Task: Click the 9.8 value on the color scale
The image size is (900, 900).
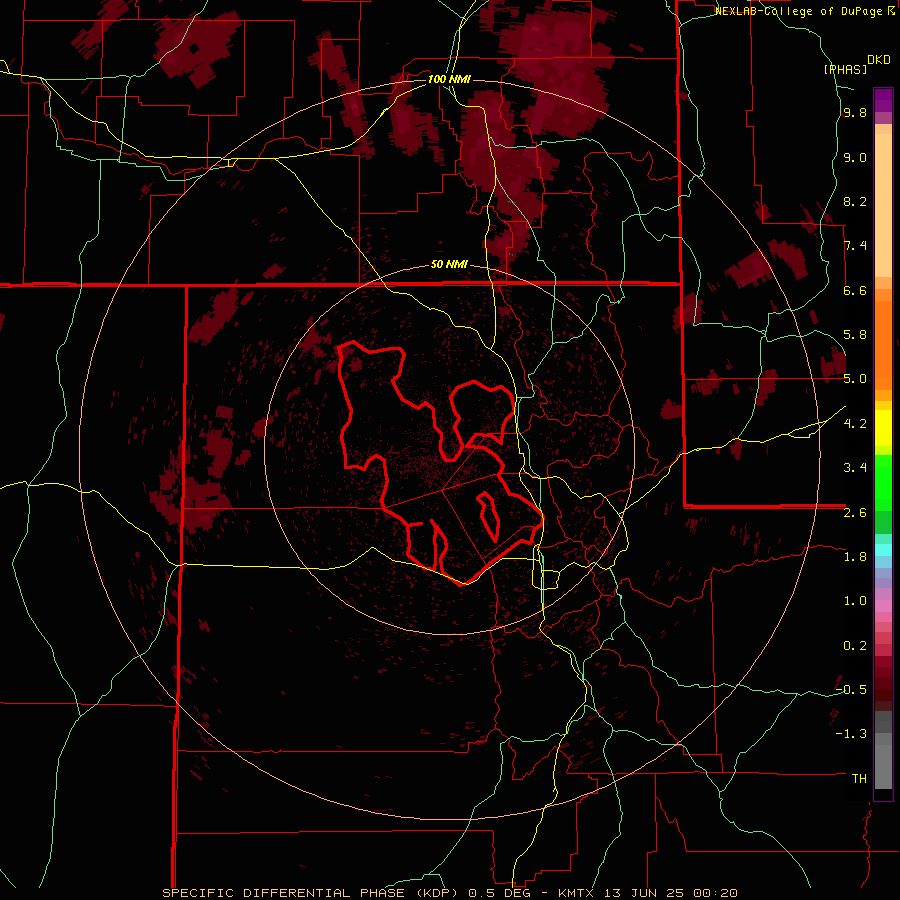Action: pos(855,113)
